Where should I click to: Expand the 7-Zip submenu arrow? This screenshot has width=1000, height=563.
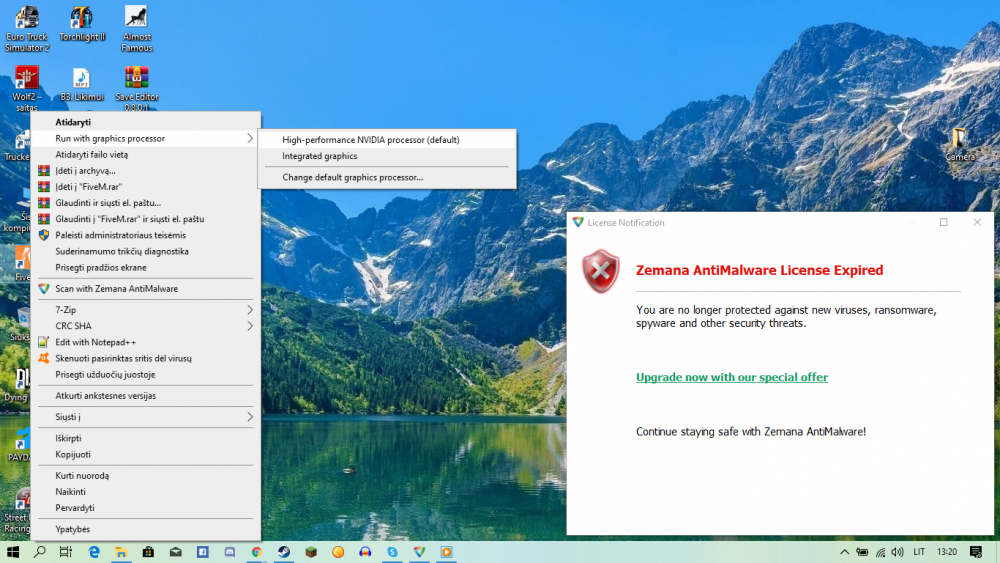pyautogui.click(x=249, y=310)
